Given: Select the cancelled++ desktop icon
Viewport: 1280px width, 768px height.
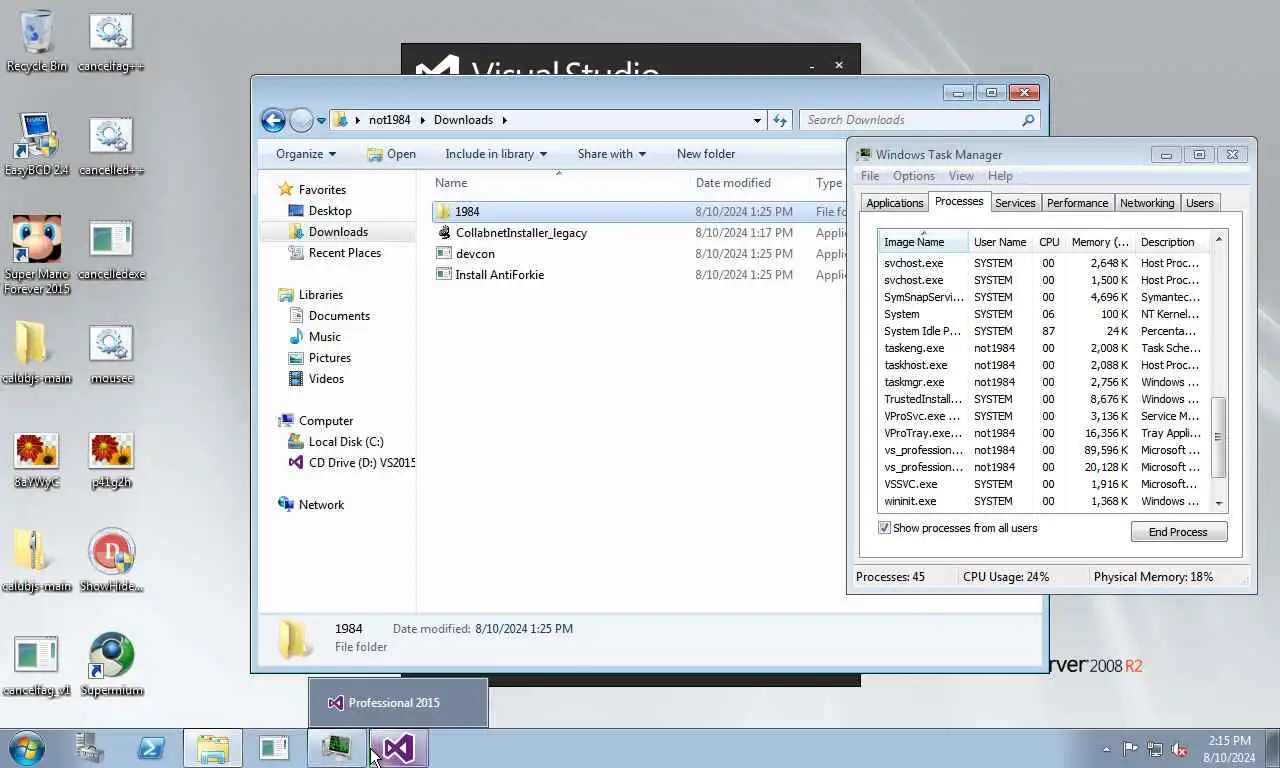Looking at the screenshot, I should (111, 144).
